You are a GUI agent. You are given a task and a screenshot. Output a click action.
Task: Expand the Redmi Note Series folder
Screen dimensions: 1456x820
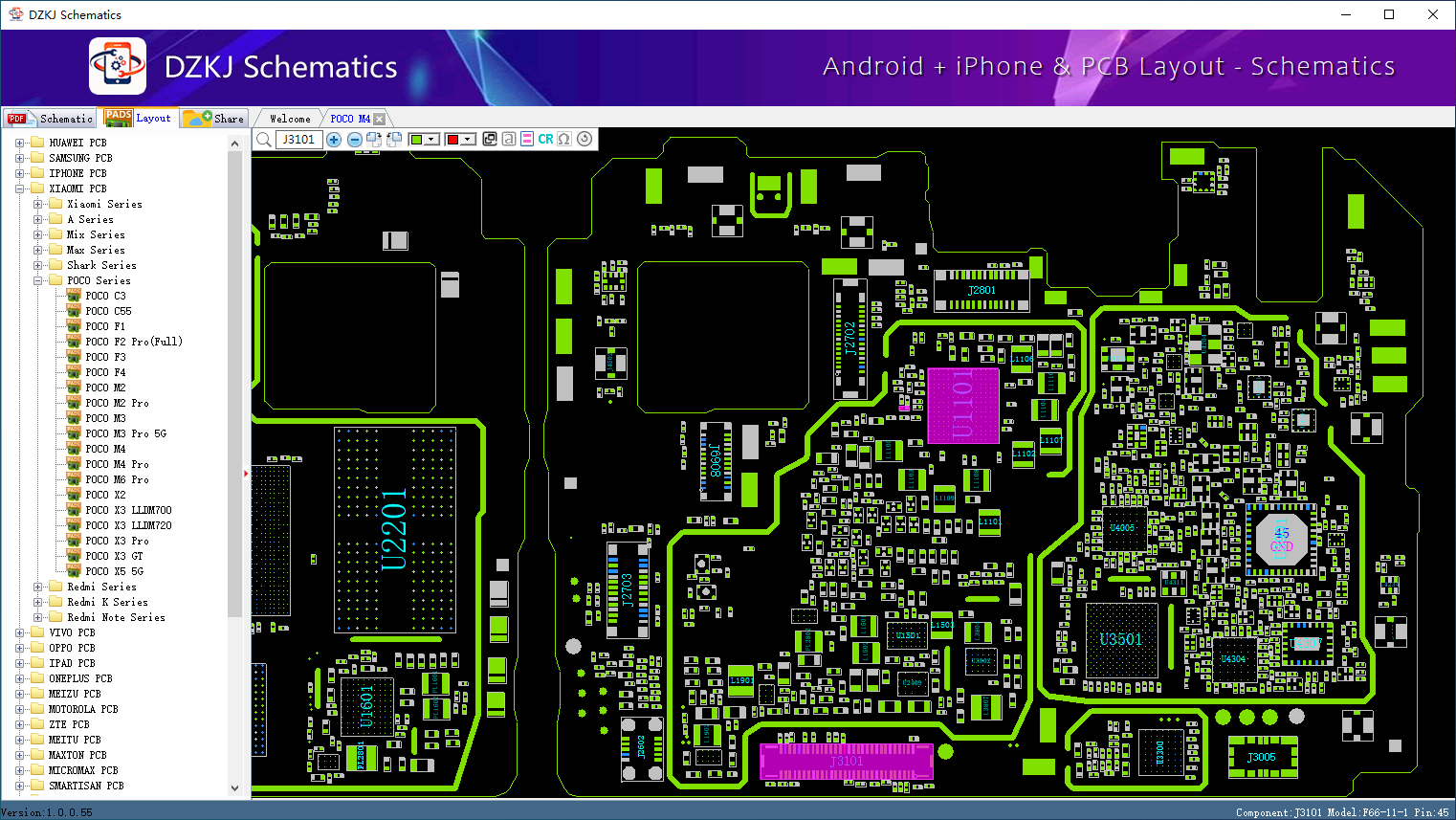(37, 617)
